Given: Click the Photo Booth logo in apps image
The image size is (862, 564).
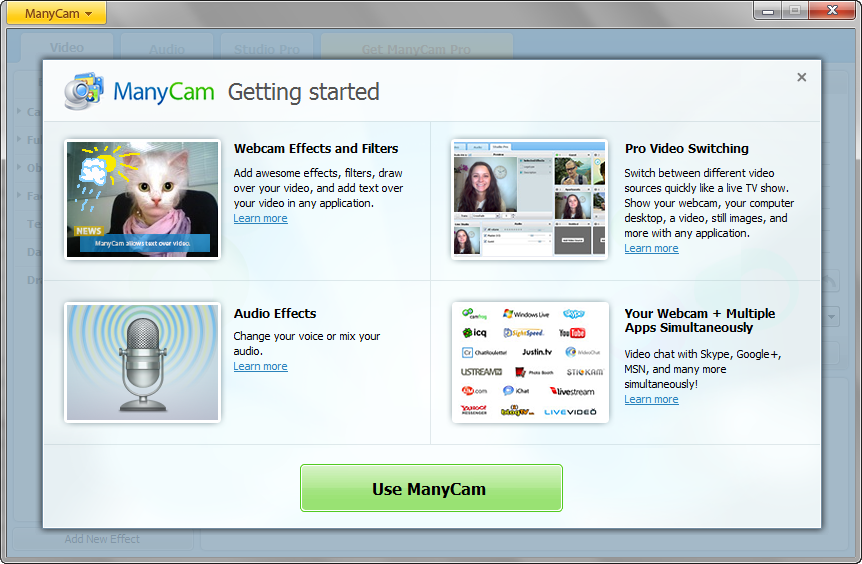Looking at the screenshot, I should coord(534,372).
